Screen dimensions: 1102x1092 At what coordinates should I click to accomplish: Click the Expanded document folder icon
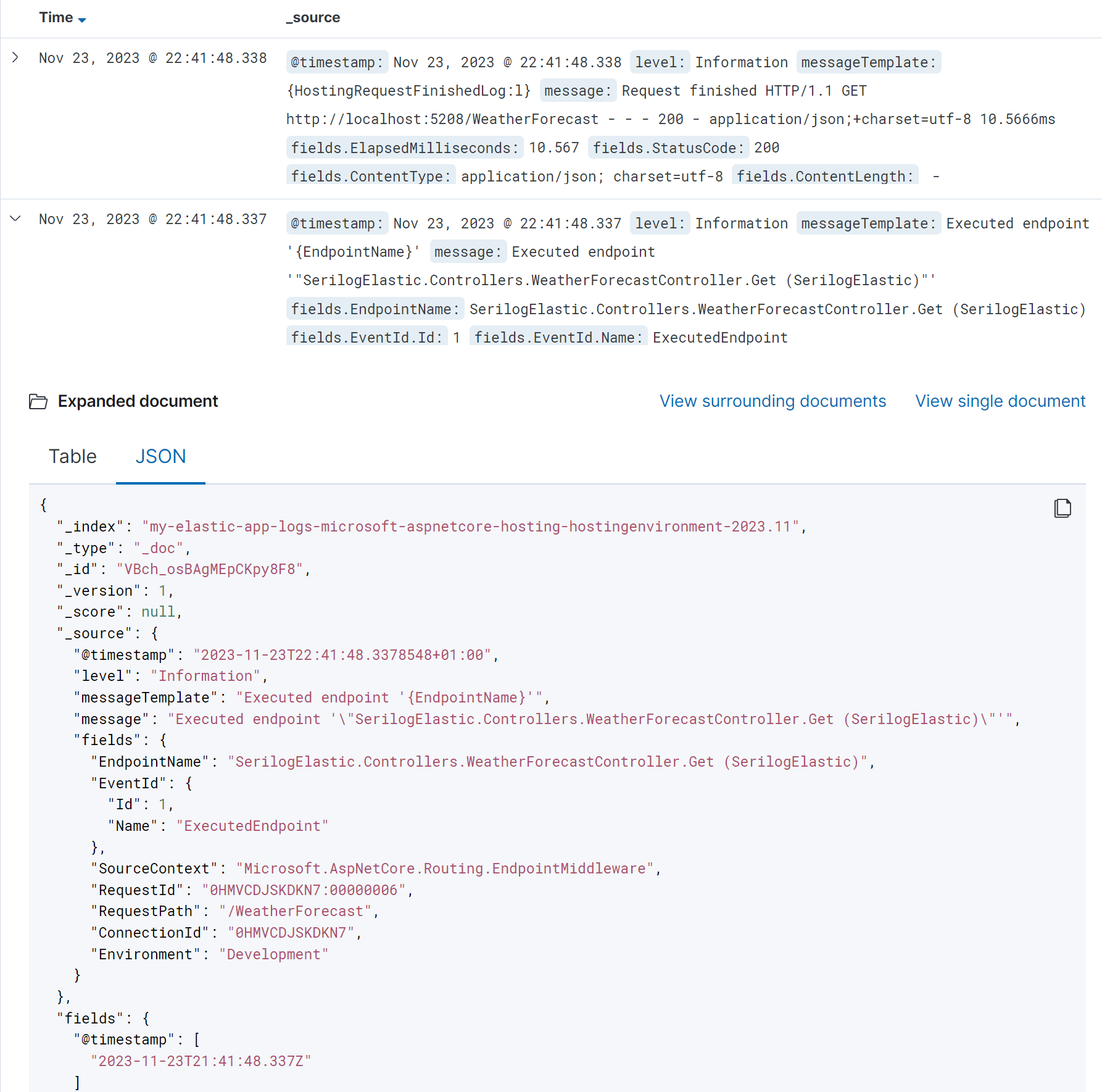pos(38,402)
